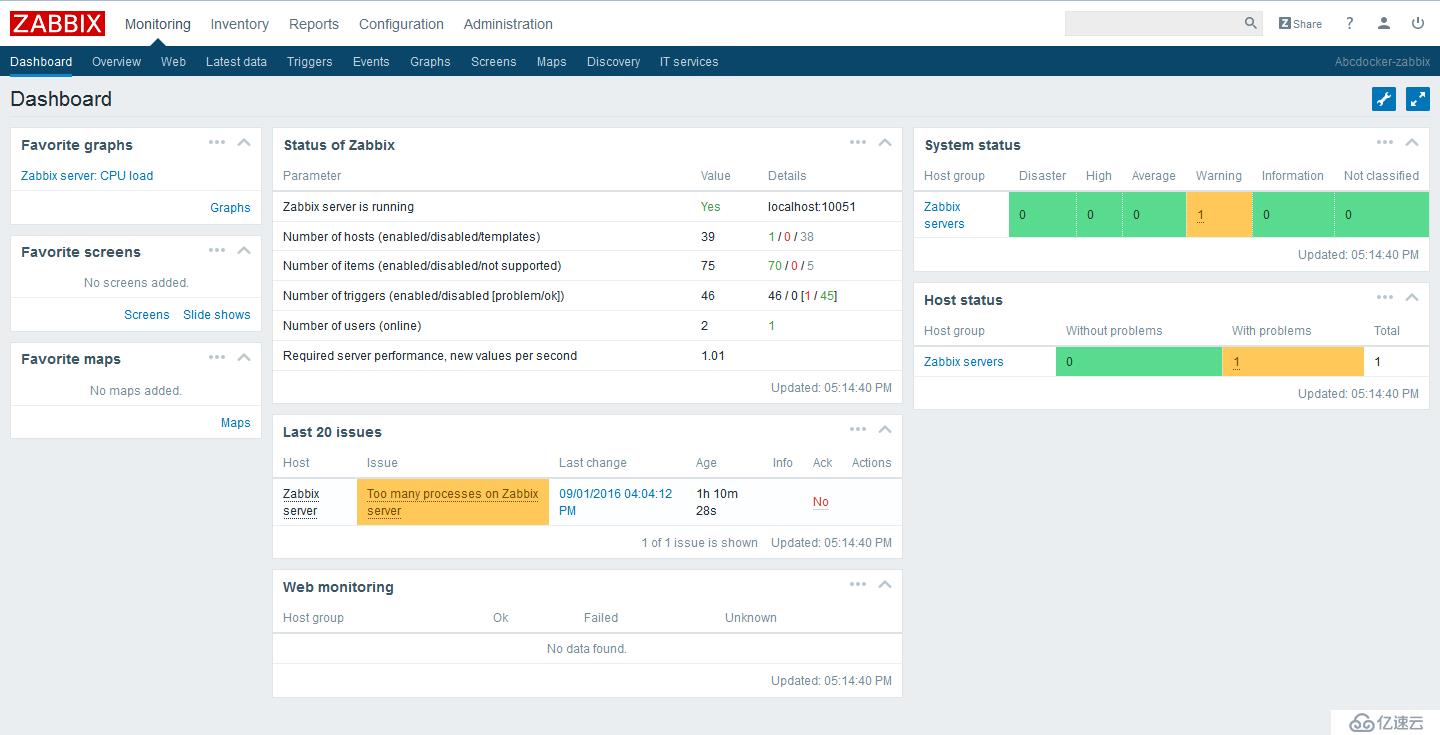Open Favorite screens widget menu dots
Viewport: 1440px width, 735px height.
(217, 249)
